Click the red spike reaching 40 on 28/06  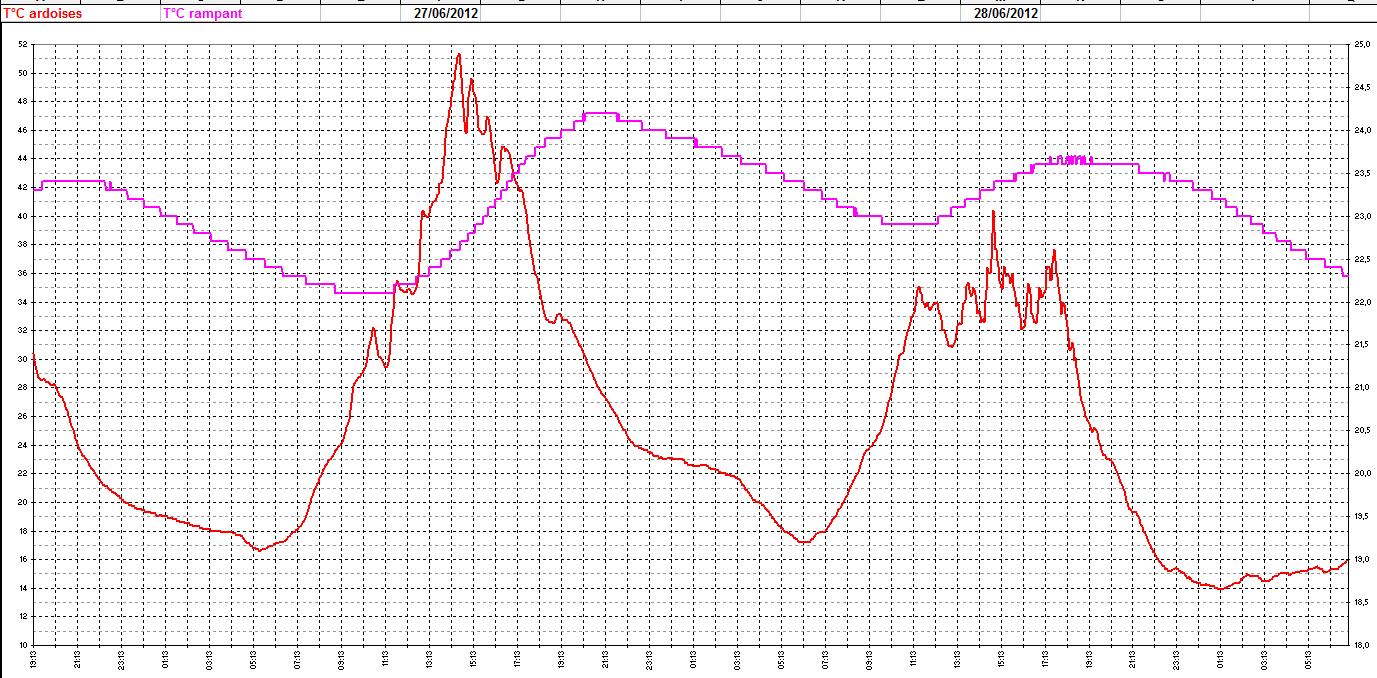tap(993, 213)
